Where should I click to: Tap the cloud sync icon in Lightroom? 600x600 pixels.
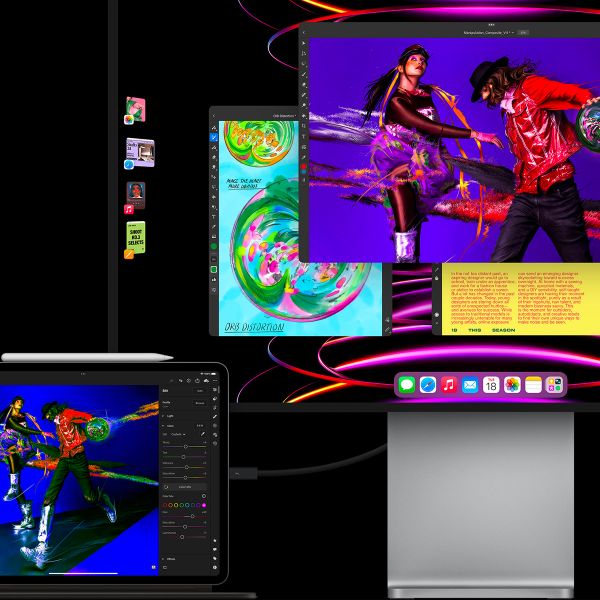click(x=206, y=381)
